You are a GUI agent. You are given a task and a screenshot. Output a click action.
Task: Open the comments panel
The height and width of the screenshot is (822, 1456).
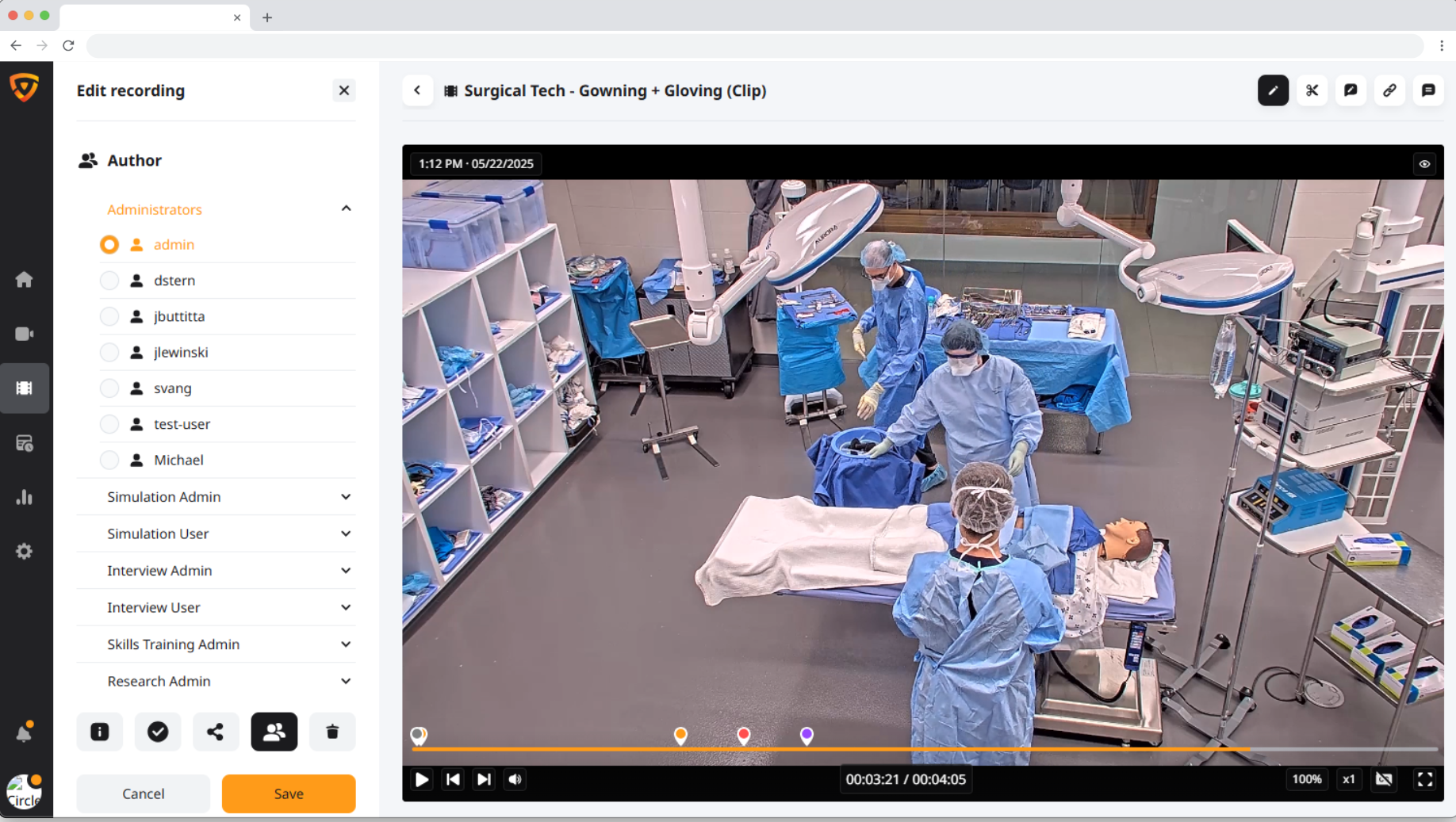1428,90
